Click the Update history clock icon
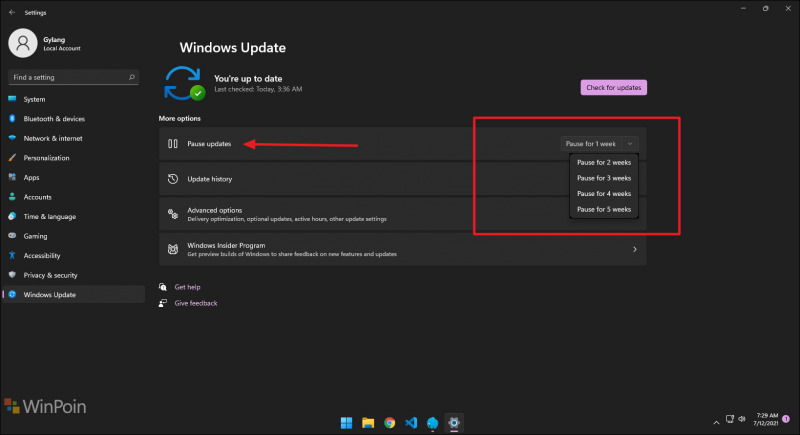 173,179
